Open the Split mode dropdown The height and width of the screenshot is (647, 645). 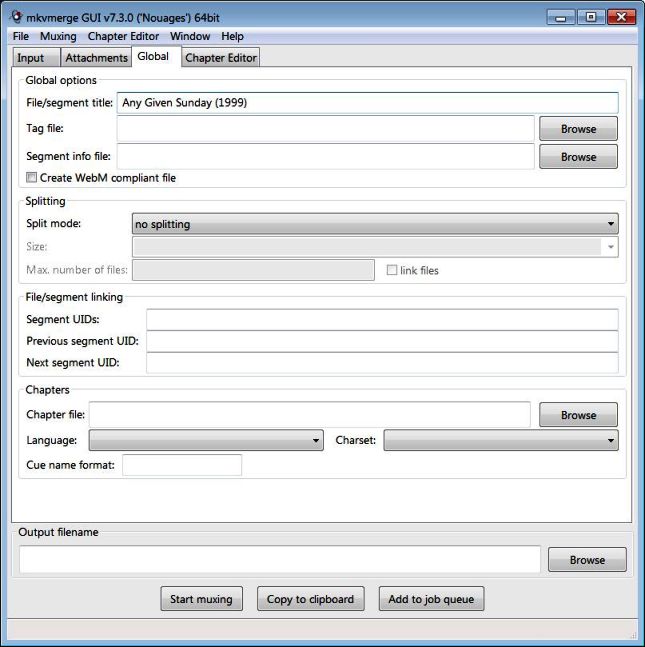point(375,224)
